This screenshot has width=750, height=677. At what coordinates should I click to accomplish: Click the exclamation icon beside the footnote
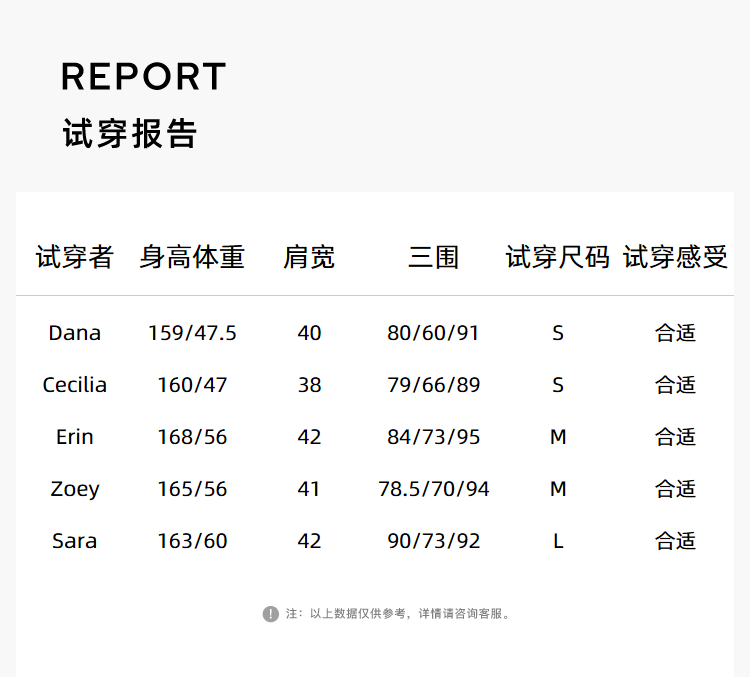[x=270, y=614]
